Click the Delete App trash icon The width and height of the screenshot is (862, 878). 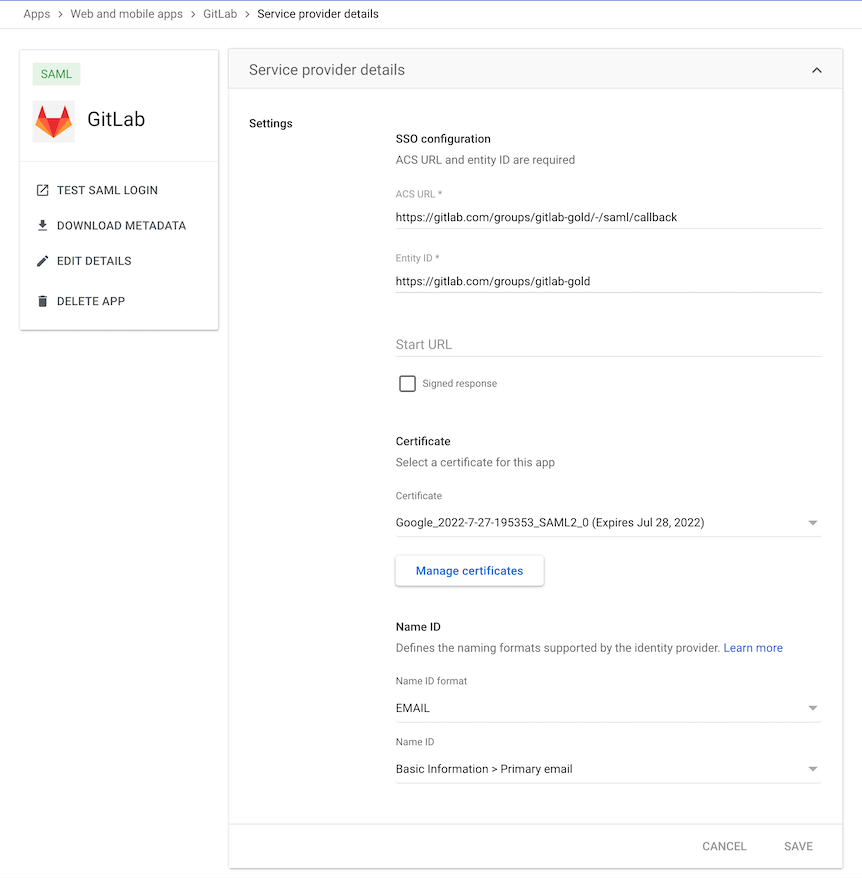click(x=42, y=301)
